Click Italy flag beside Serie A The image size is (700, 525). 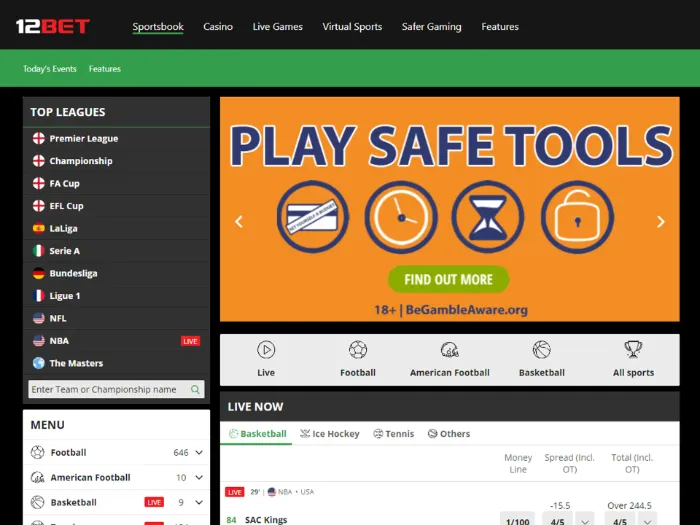point(39,251)
